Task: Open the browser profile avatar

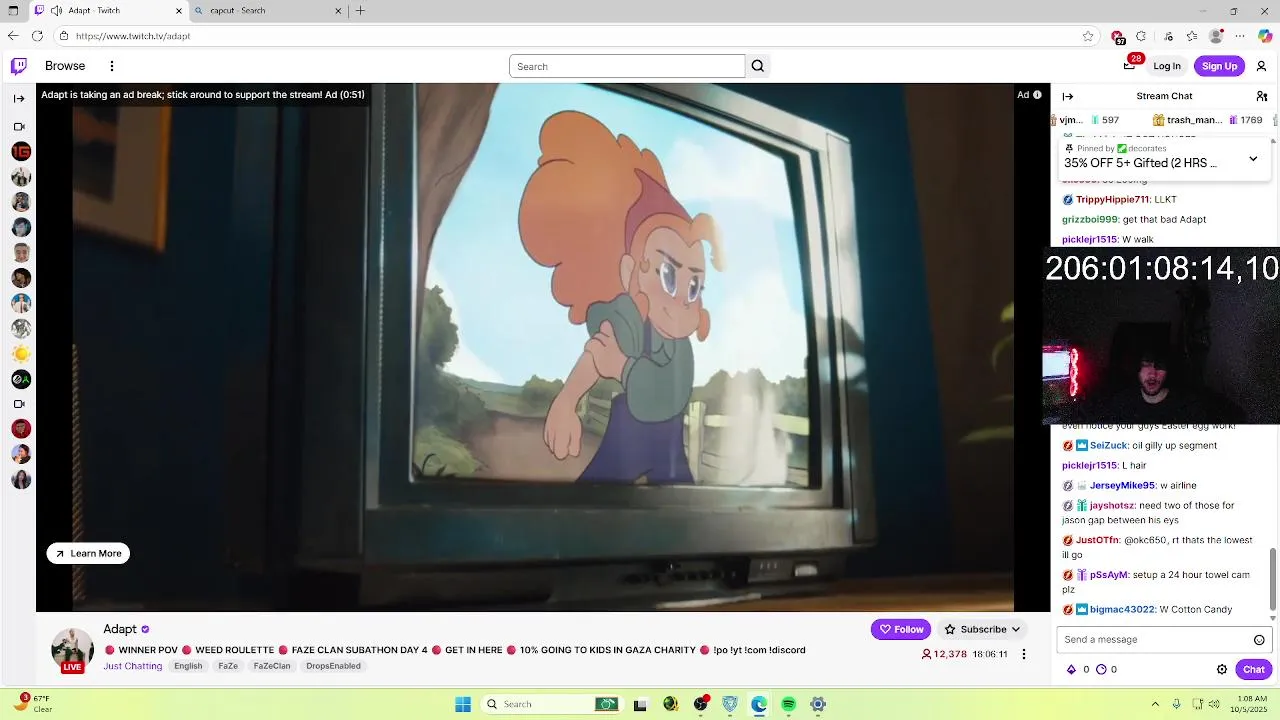Action: (x=1216, y=36)
